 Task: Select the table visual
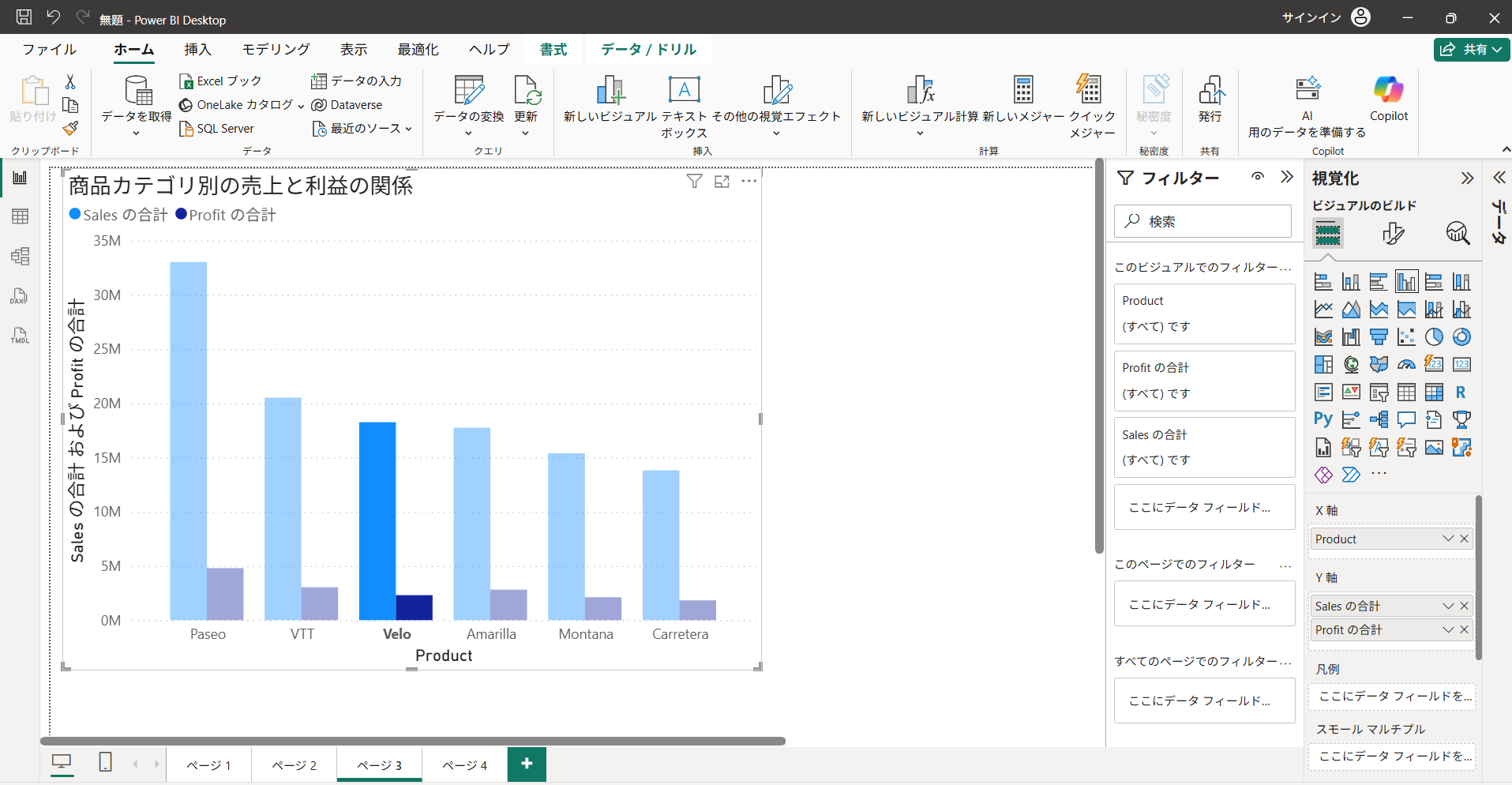click(x=1406, y=392)
